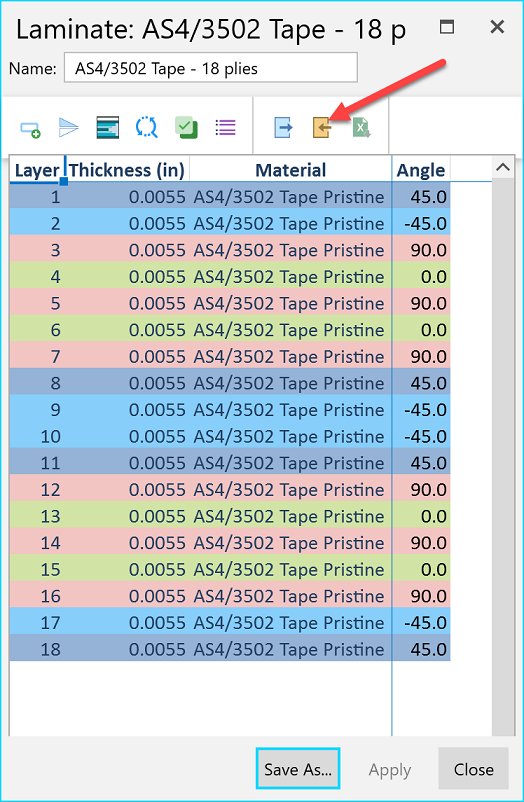Click the scrollbar up arrow
Viewport: 524px width, 802px height.
(x=503, y=167)
